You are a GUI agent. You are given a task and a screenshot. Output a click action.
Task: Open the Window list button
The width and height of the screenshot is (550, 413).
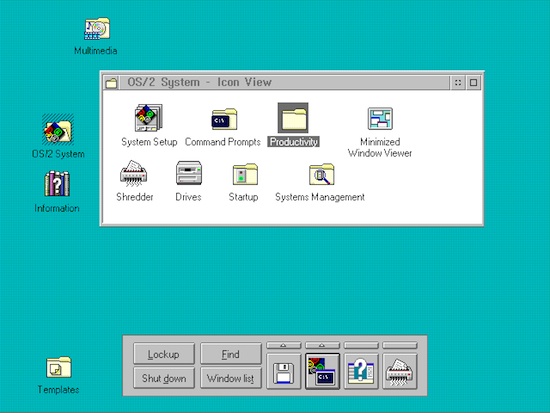click(x=231, y=378)
